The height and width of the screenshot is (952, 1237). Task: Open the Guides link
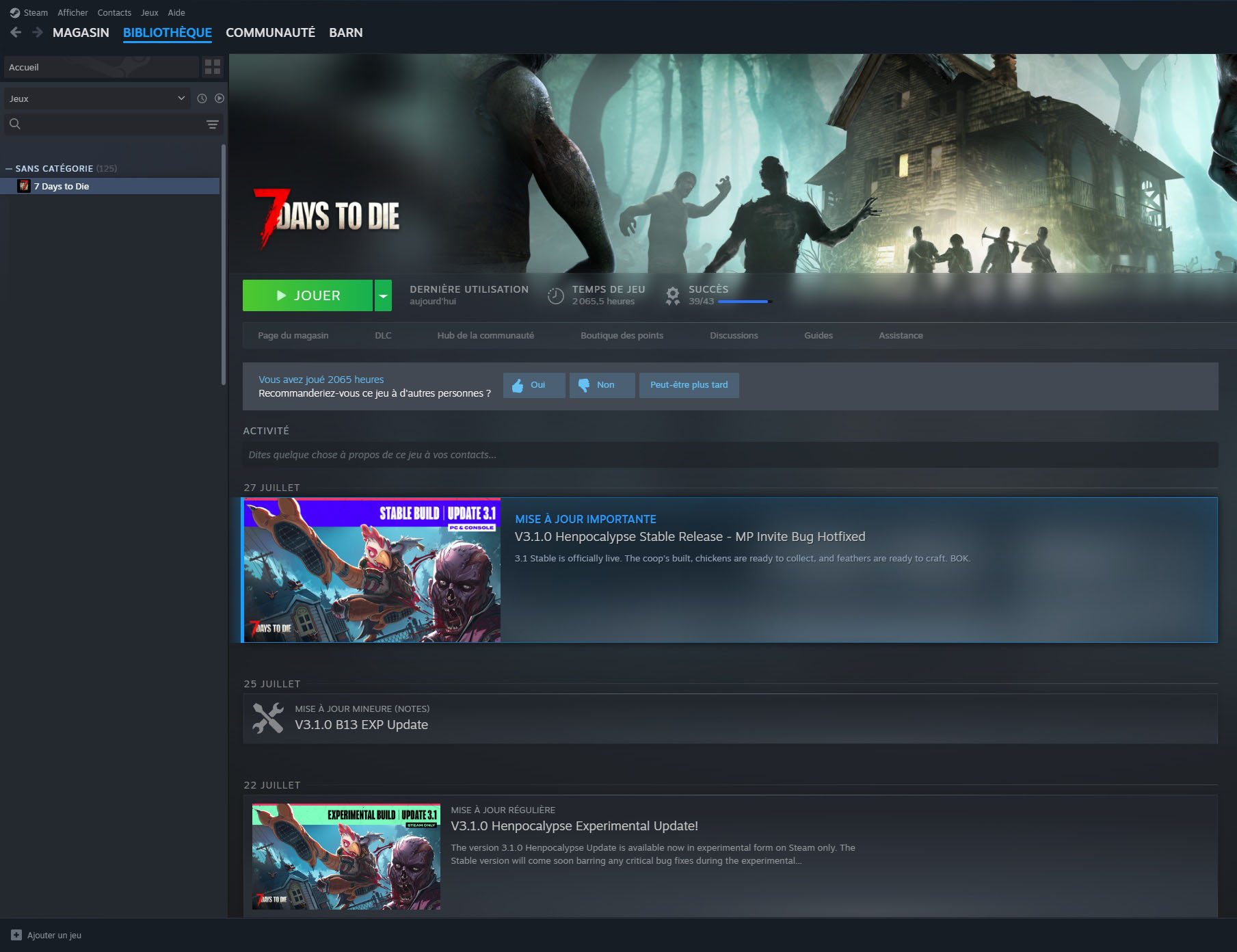[819, 335]
